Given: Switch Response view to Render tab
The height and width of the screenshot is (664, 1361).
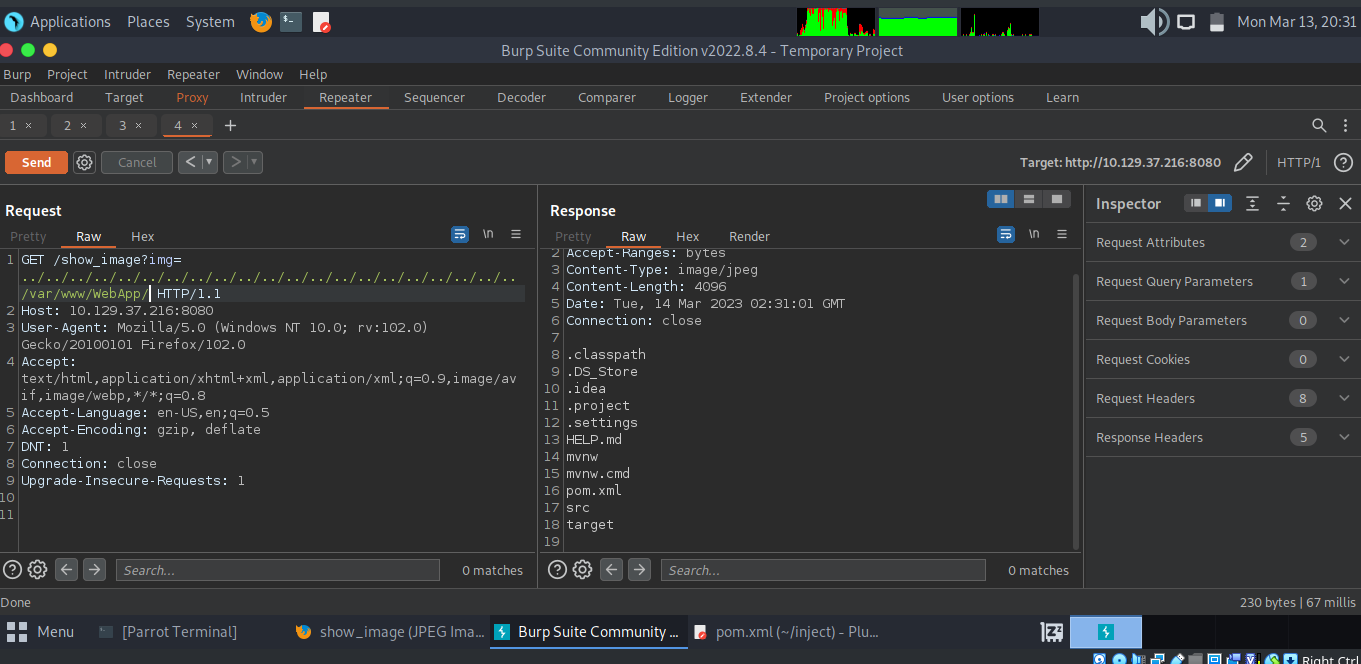Looking at the screenshot, I should point(749,237).
